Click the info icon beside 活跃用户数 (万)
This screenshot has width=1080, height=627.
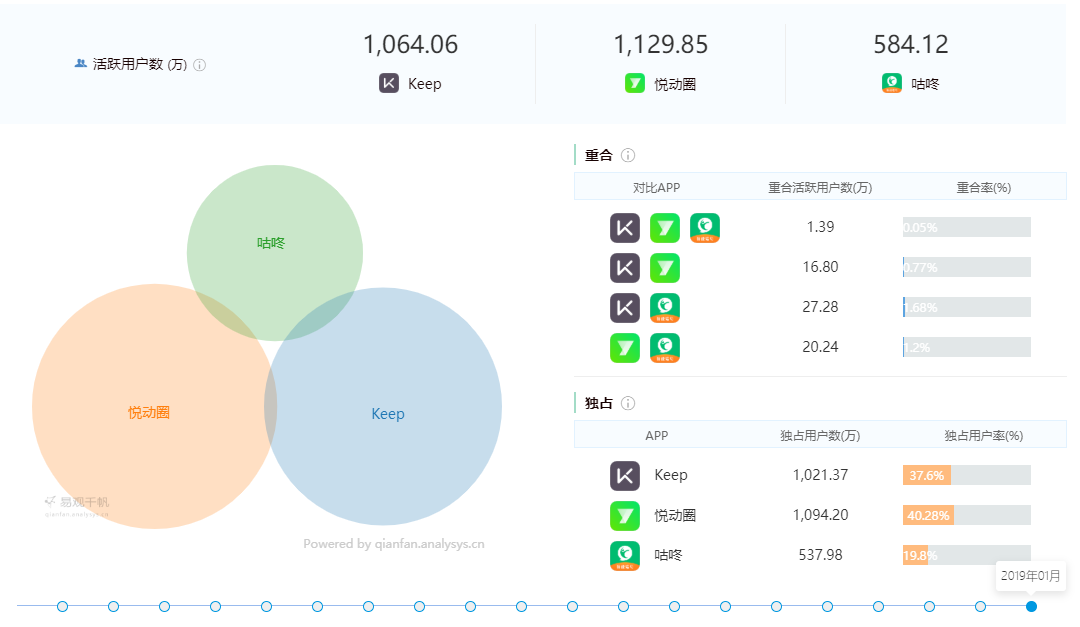click(200, 65)
